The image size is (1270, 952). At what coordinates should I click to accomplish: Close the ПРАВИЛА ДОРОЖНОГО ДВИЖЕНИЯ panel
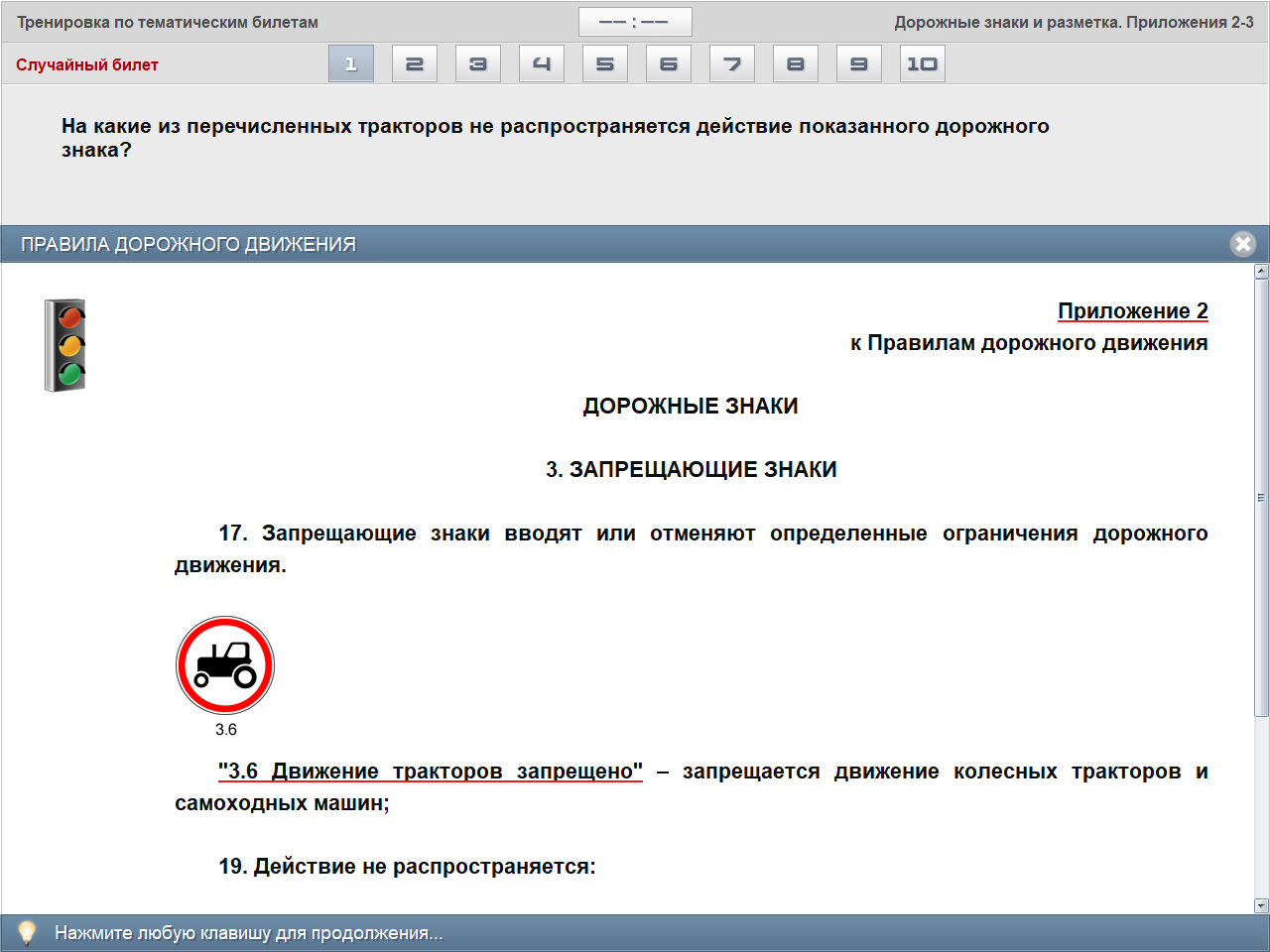click(x=1243, y=244)
